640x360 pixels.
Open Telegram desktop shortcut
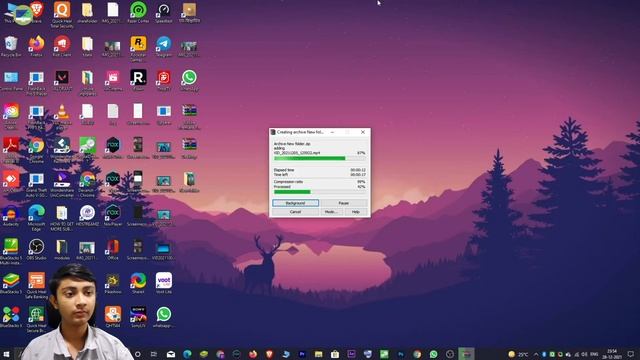(164, 46)
